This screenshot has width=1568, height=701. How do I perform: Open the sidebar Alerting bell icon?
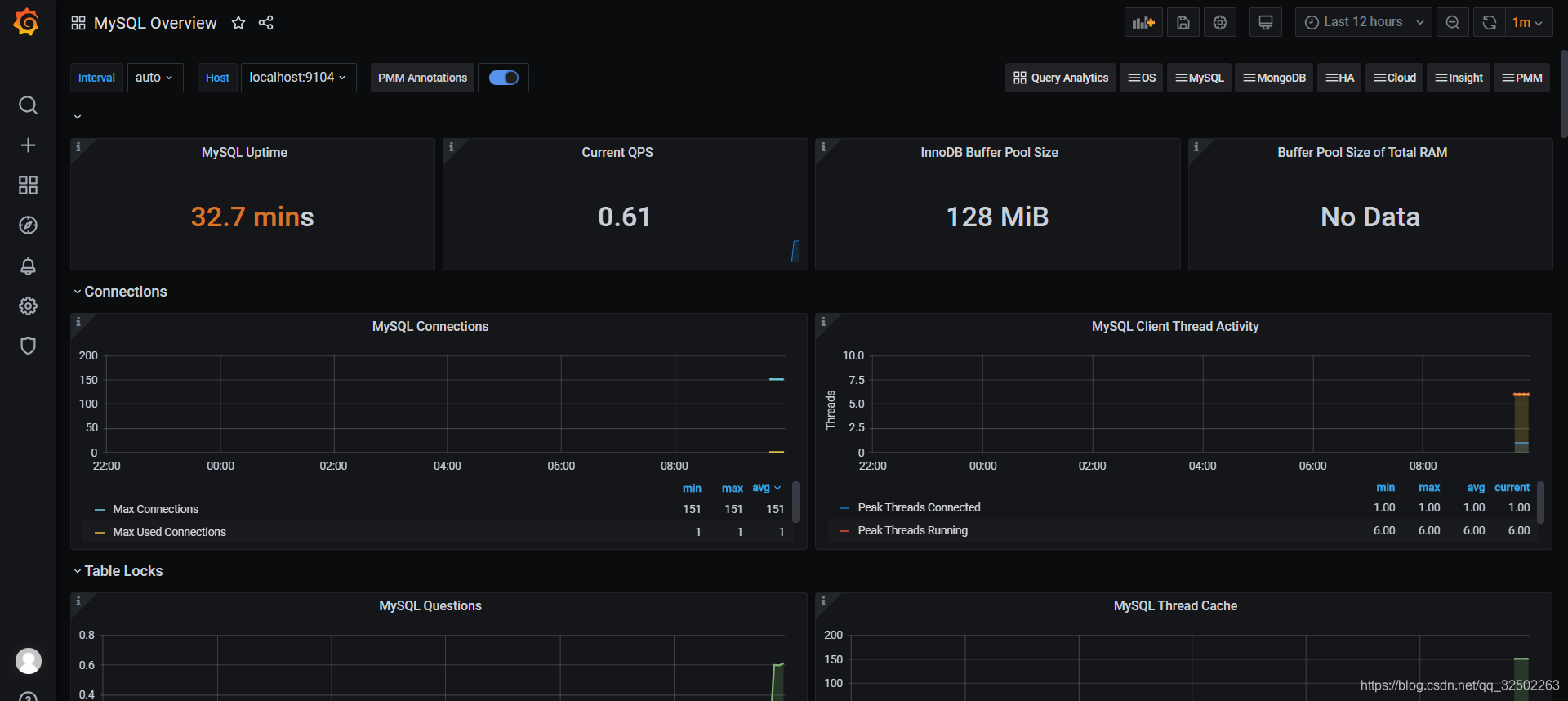[28, 266]
